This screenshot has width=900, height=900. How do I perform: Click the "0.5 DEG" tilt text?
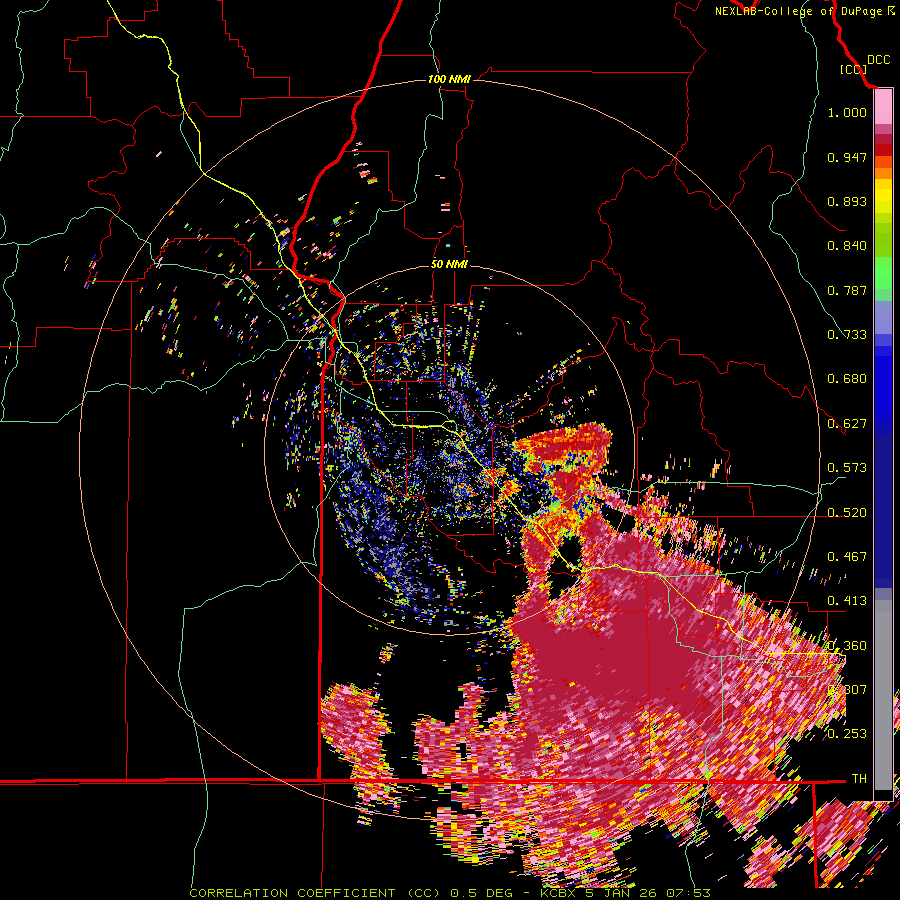[481, 893]
